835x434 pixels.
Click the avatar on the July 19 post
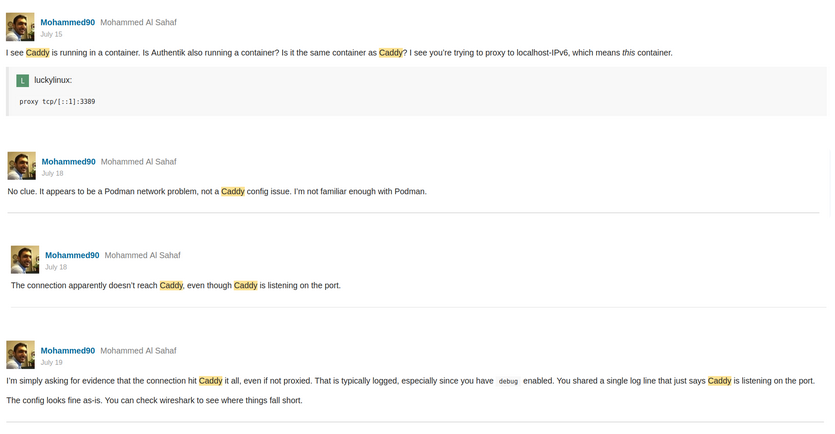click(20, 355)
